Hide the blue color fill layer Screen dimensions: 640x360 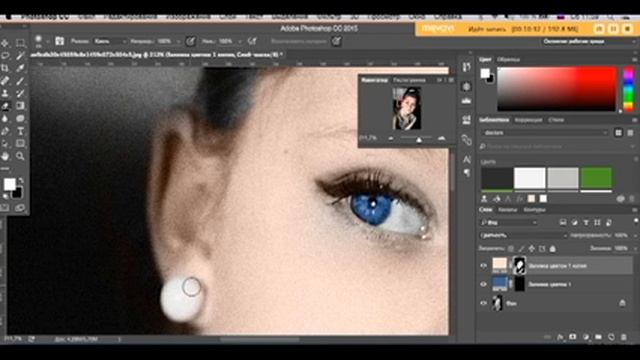coord(484,284)
